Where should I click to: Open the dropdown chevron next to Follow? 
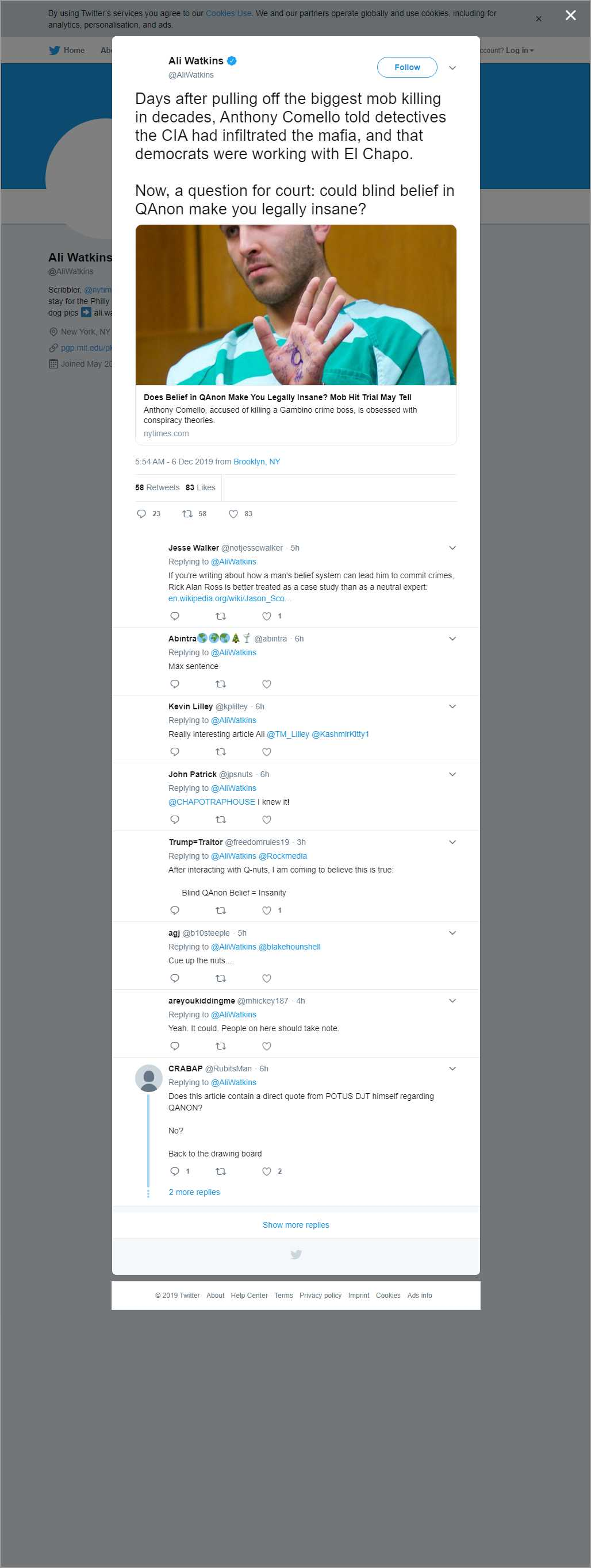452,68
